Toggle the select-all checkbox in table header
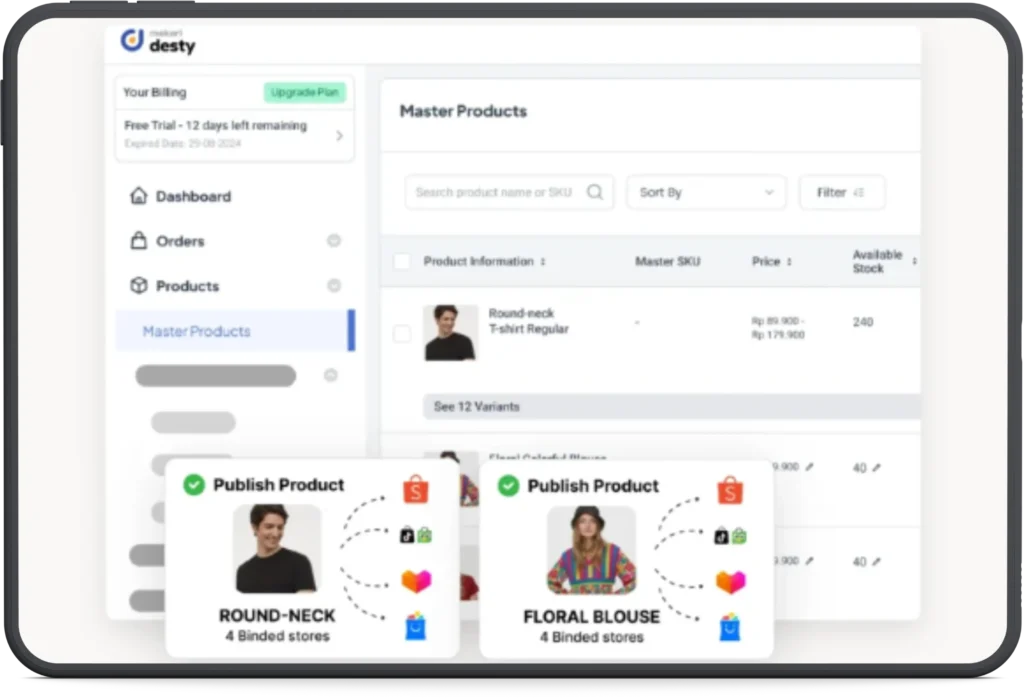The width and height of the screenshot is (1024, 699). click(402, 262)
